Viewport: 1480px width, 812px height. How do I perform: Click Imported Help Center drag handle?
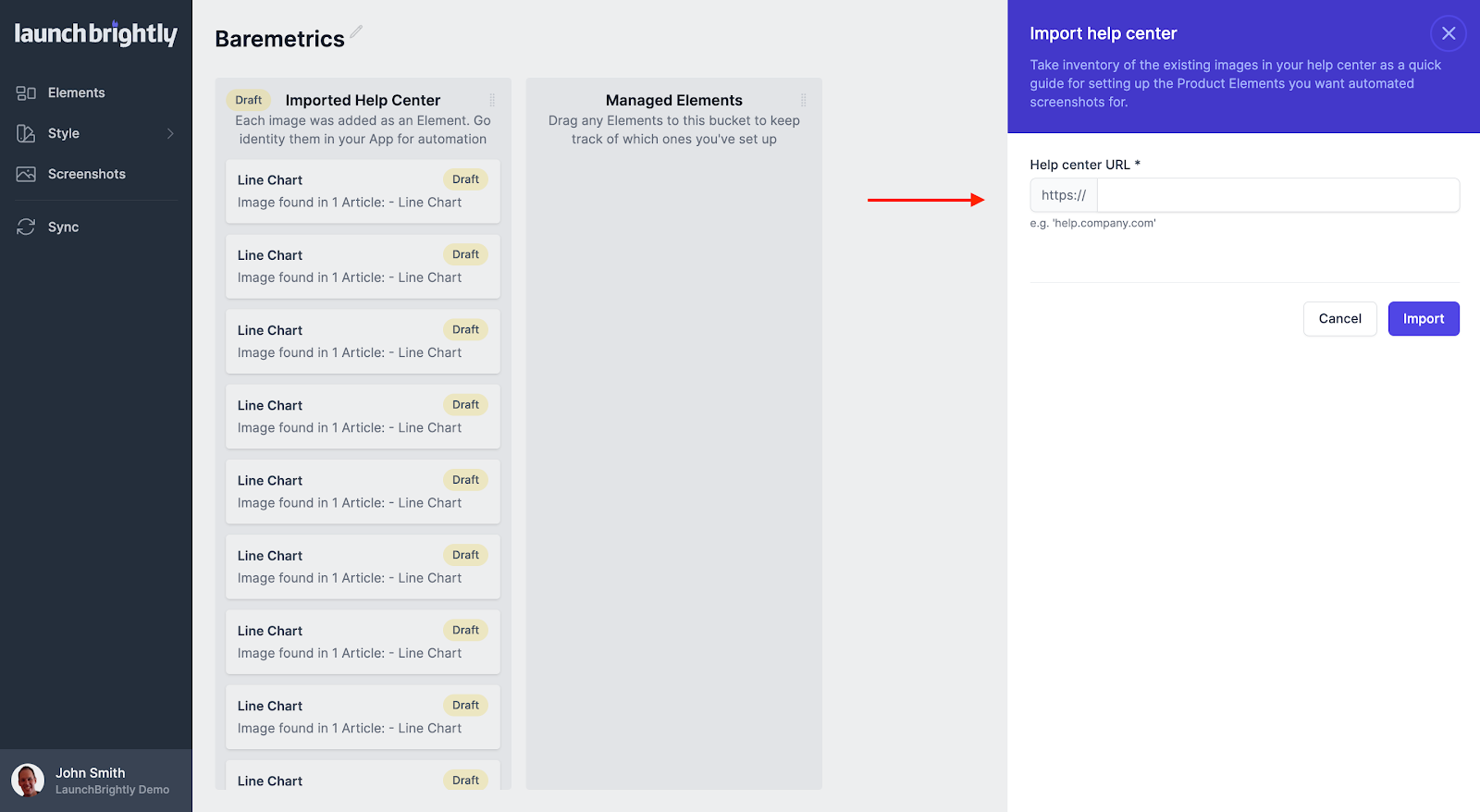pyautogui.click(x=492, y=100)
